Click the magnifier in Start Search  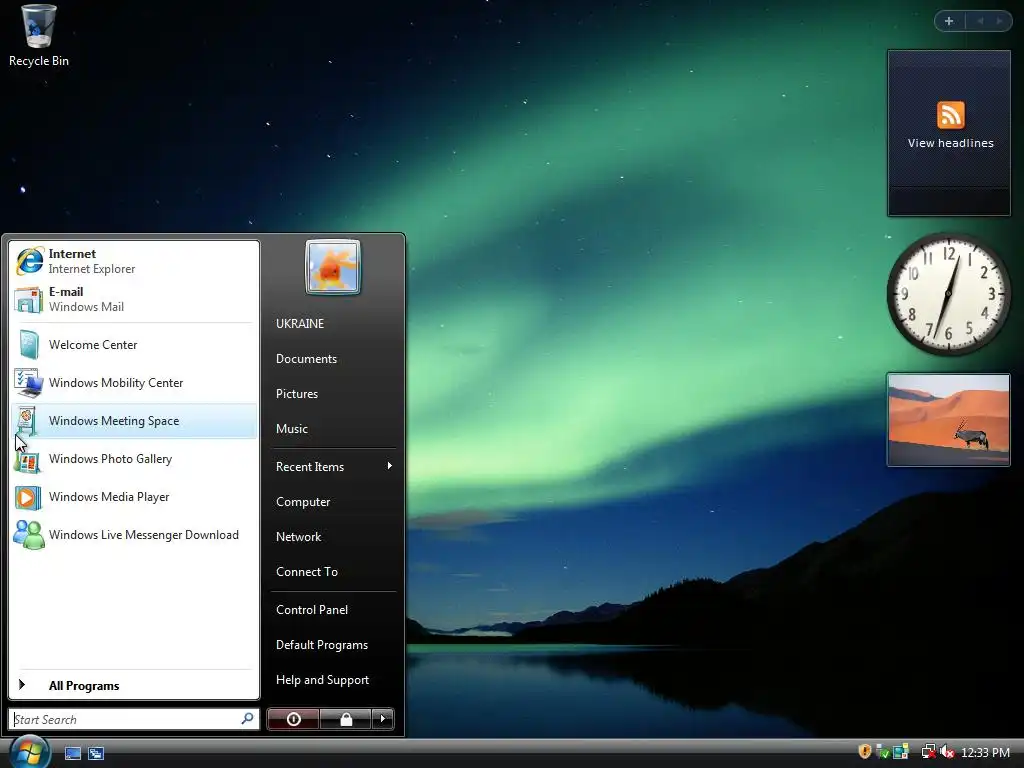pos(248,719)
